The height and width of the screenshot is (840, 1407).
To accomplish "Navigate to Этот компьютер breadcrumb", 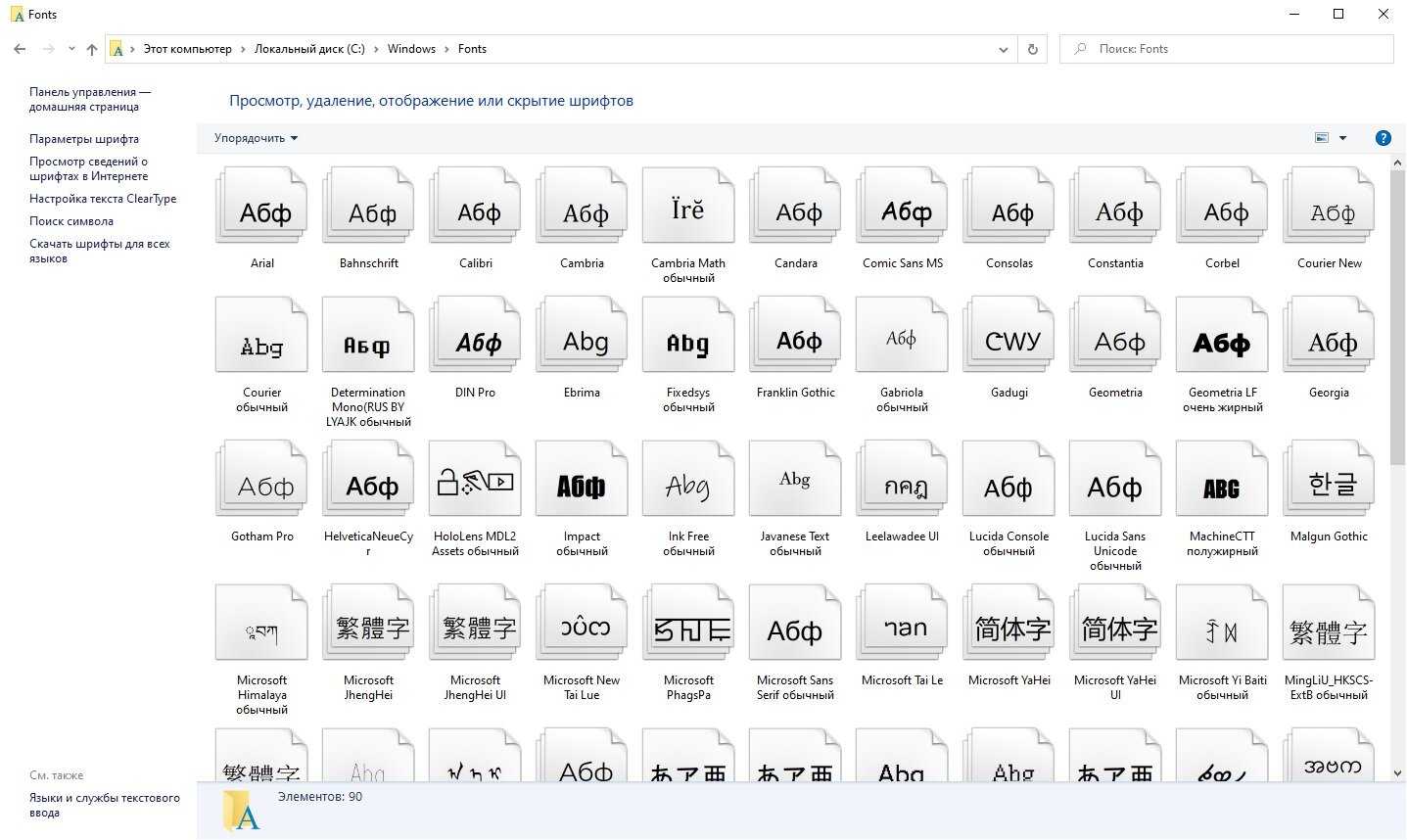I will click(188, 49).
